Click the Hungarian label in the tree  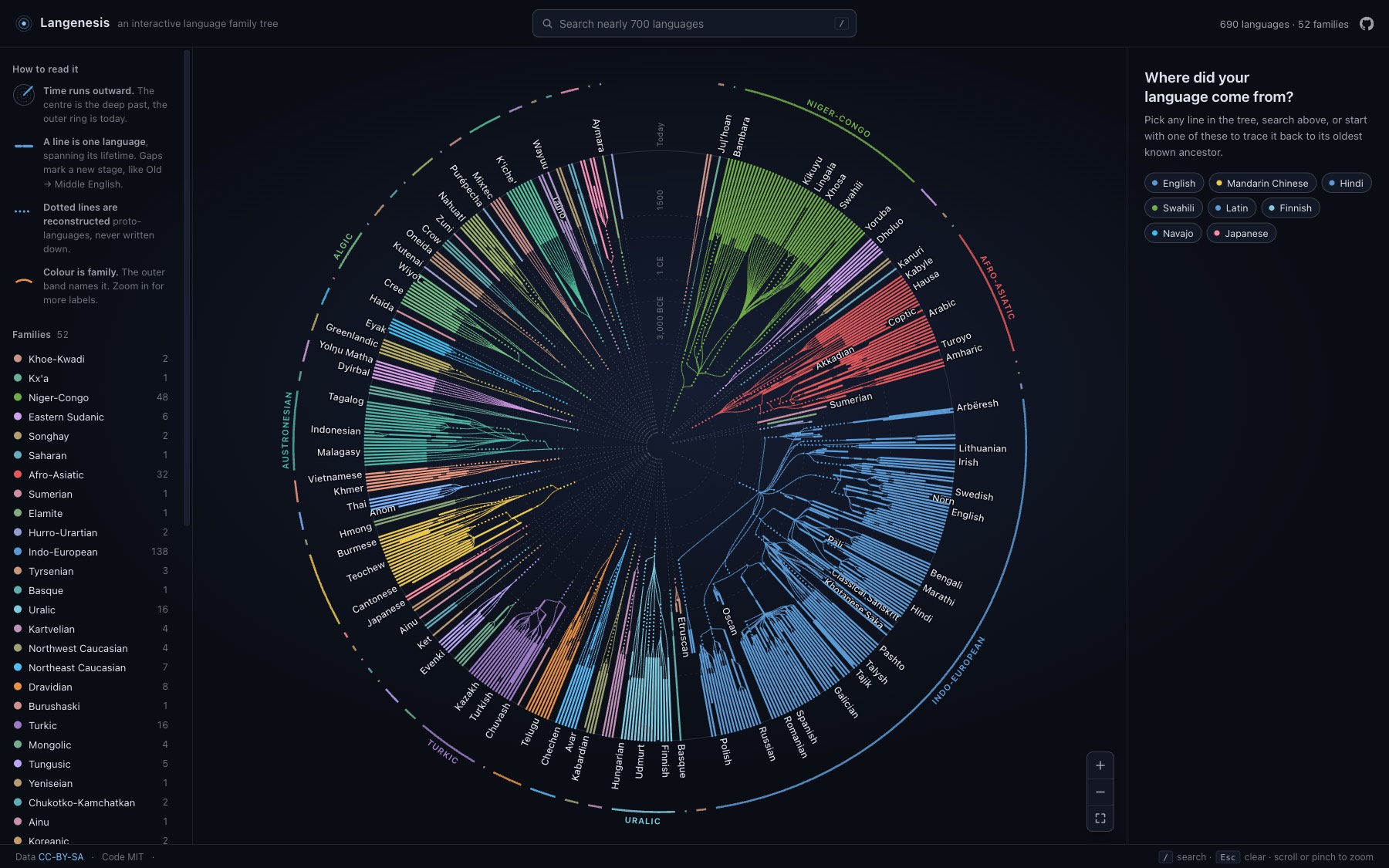point(617,765)
